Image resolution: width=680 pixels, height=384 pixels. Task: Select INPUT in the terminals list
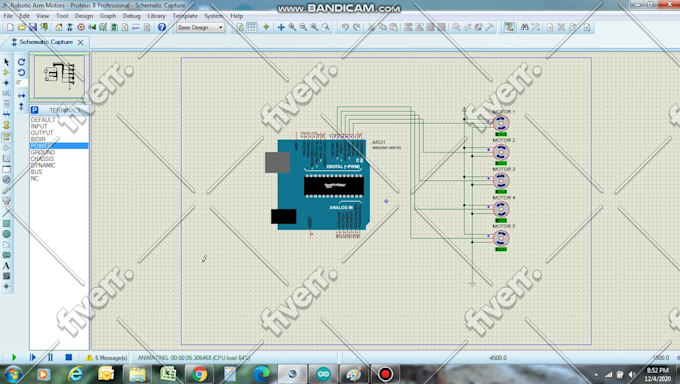39,126
